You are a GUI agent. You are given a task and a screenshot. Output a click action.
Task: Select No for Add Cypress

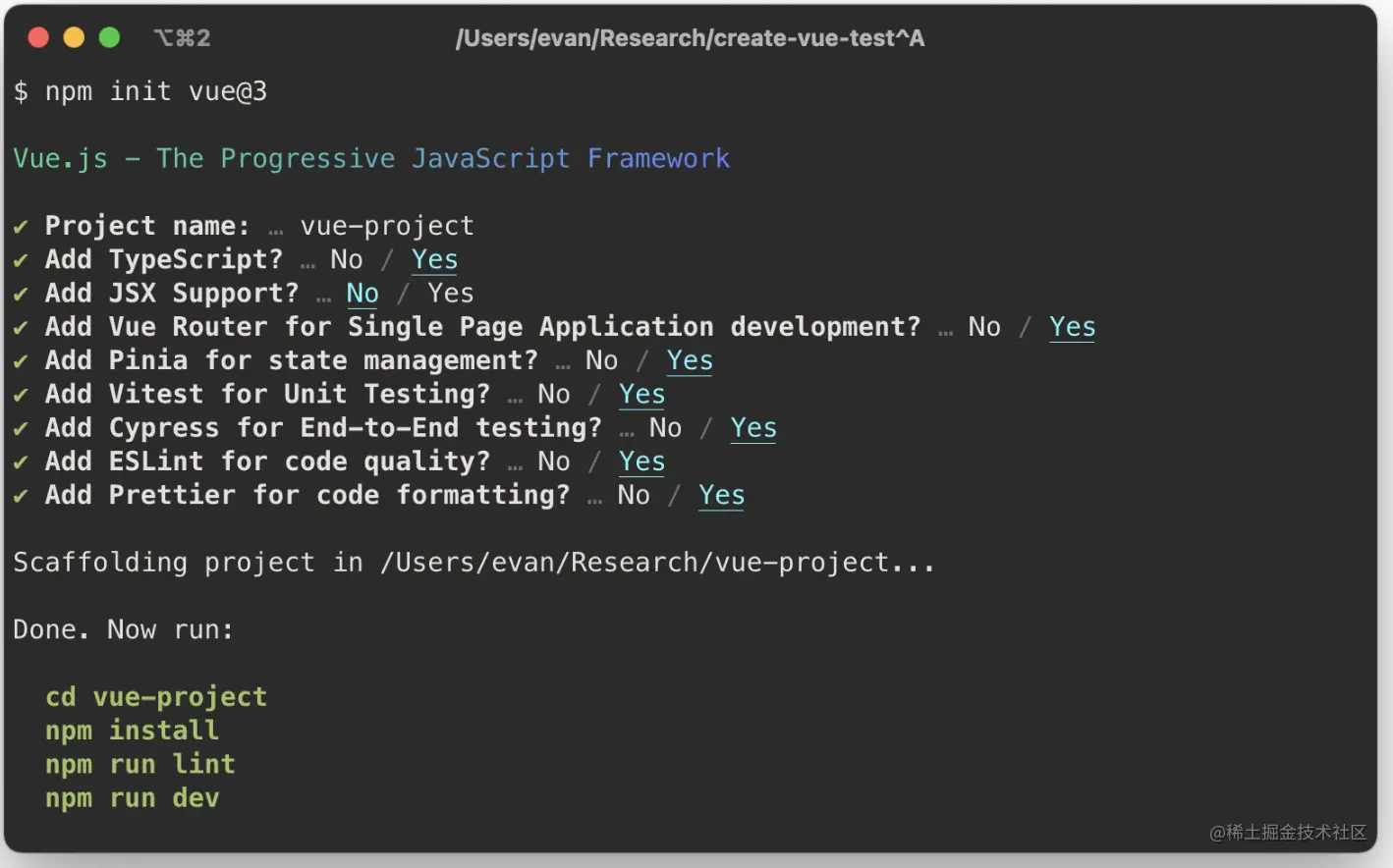pyautogui.click(x=666, y=428)
